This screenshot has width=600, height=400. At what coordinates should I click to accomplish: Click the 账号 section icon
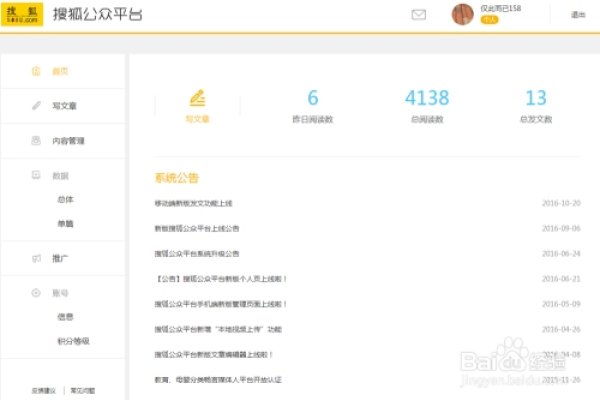36,293
